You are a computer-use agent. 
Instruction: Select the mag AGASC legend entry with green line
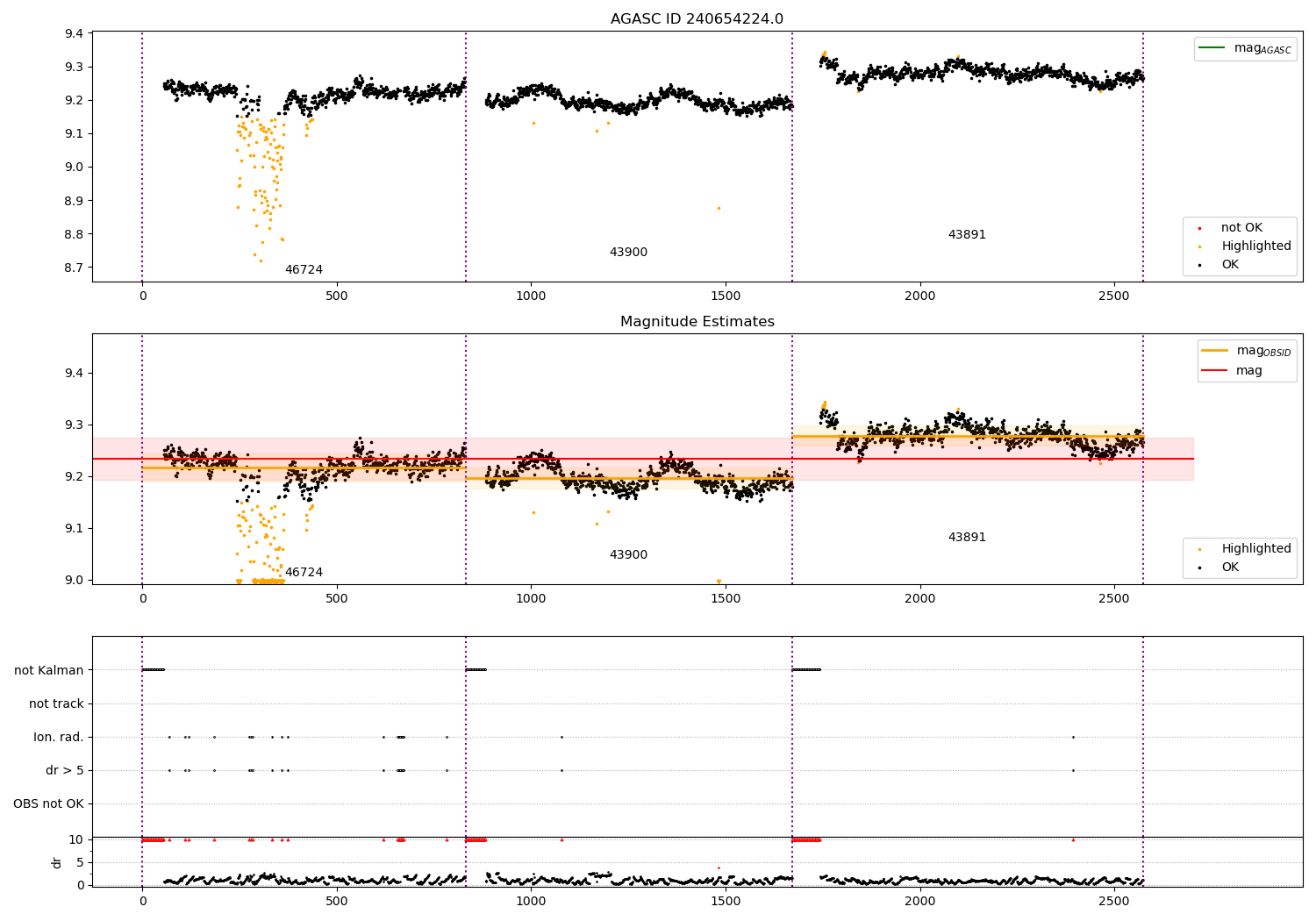1245,48
